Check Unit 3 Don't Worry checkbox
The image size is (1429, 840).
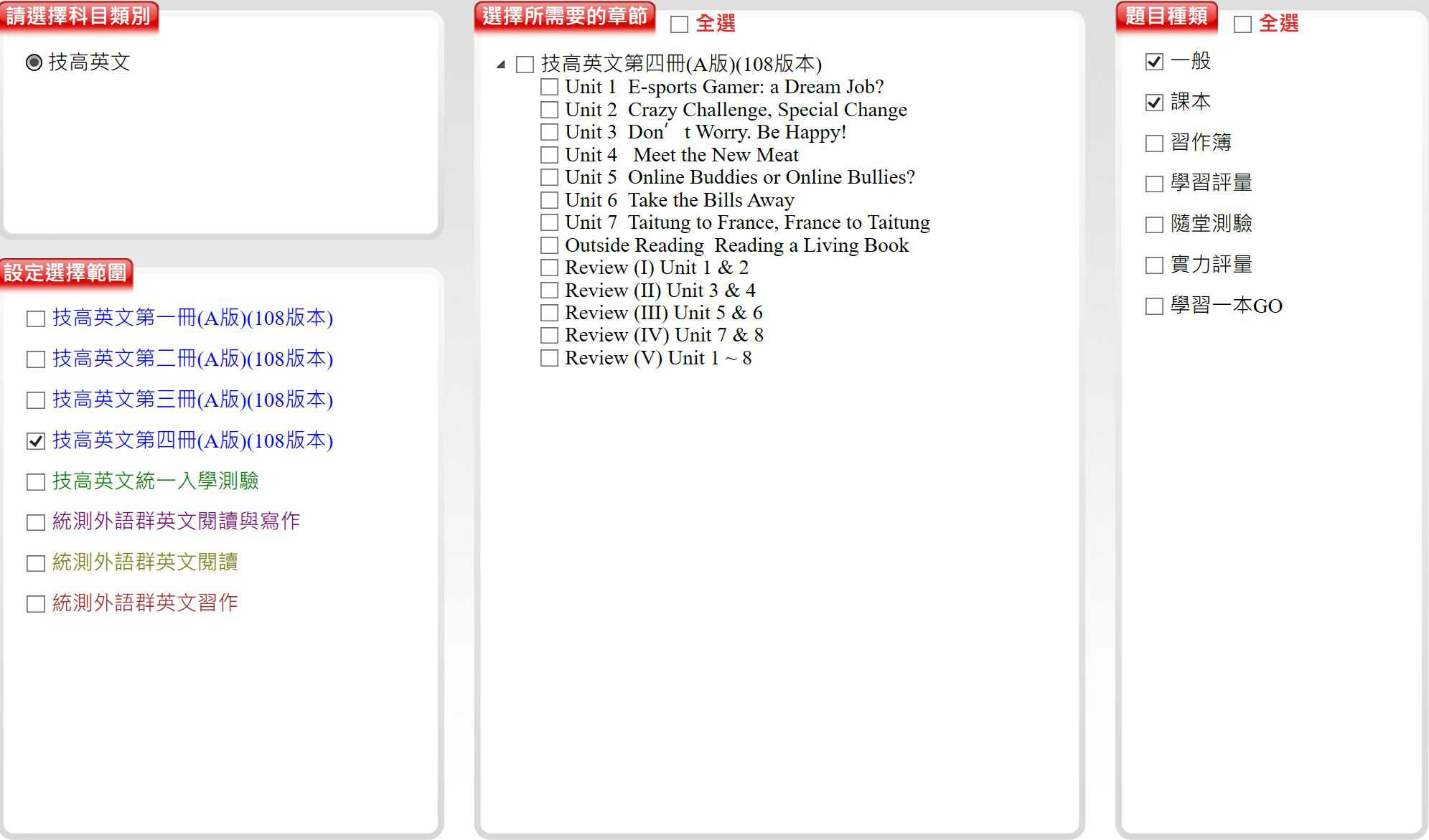549,133
